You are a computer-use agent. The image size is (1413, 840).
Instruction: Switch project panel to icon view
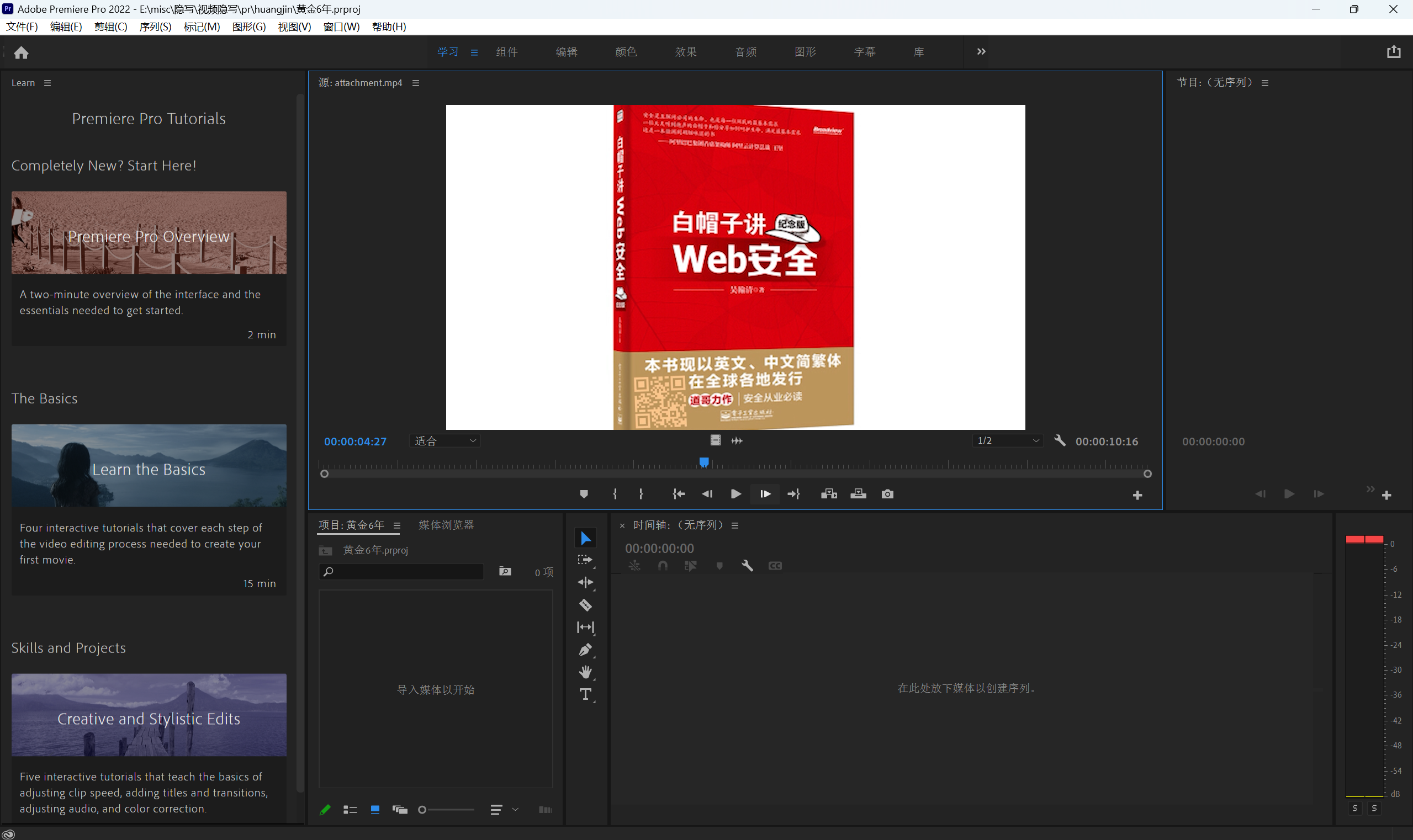(x=375, y=810)
